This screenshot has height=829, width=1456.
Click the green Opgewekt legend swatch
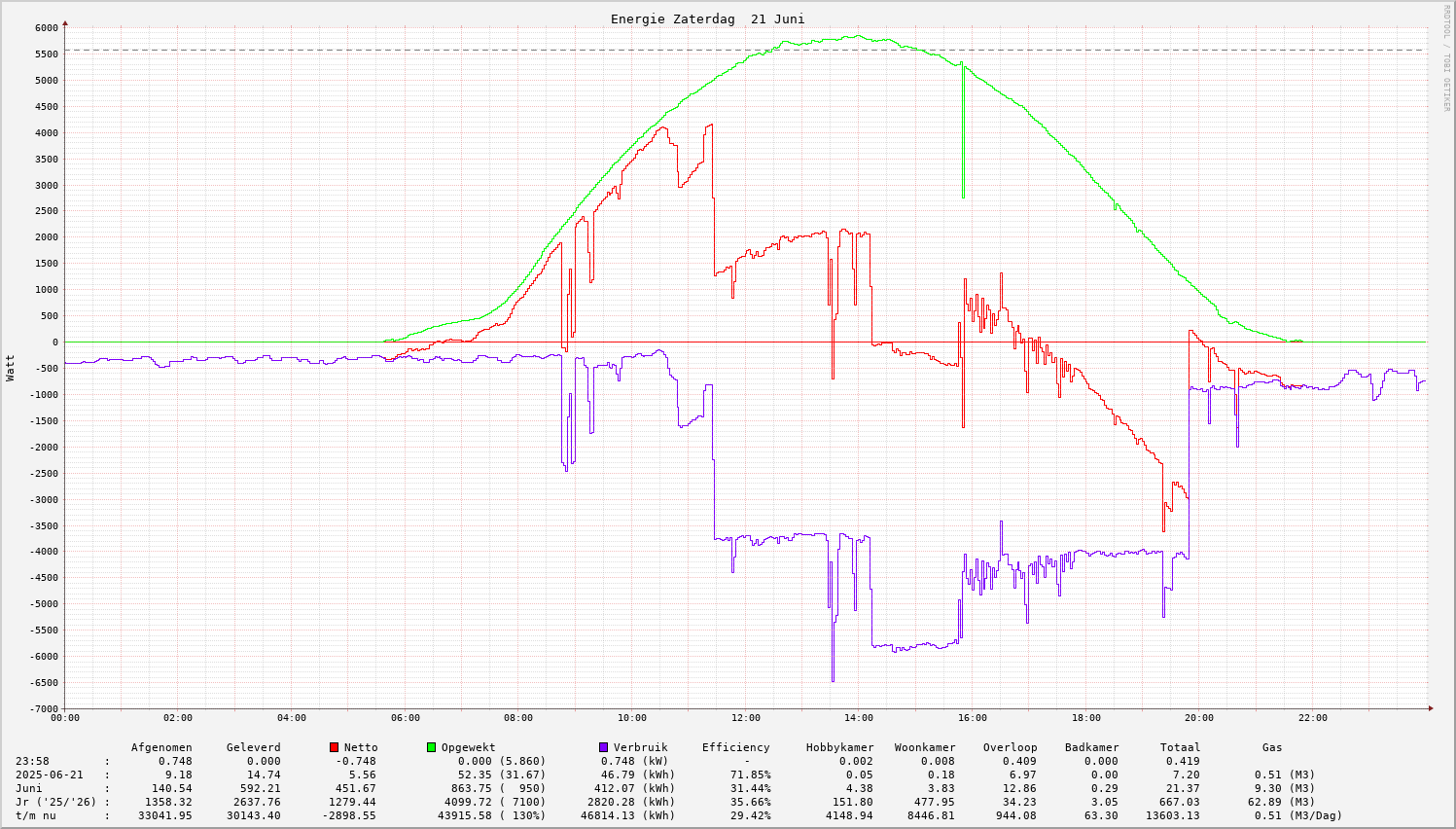point(431,747)
